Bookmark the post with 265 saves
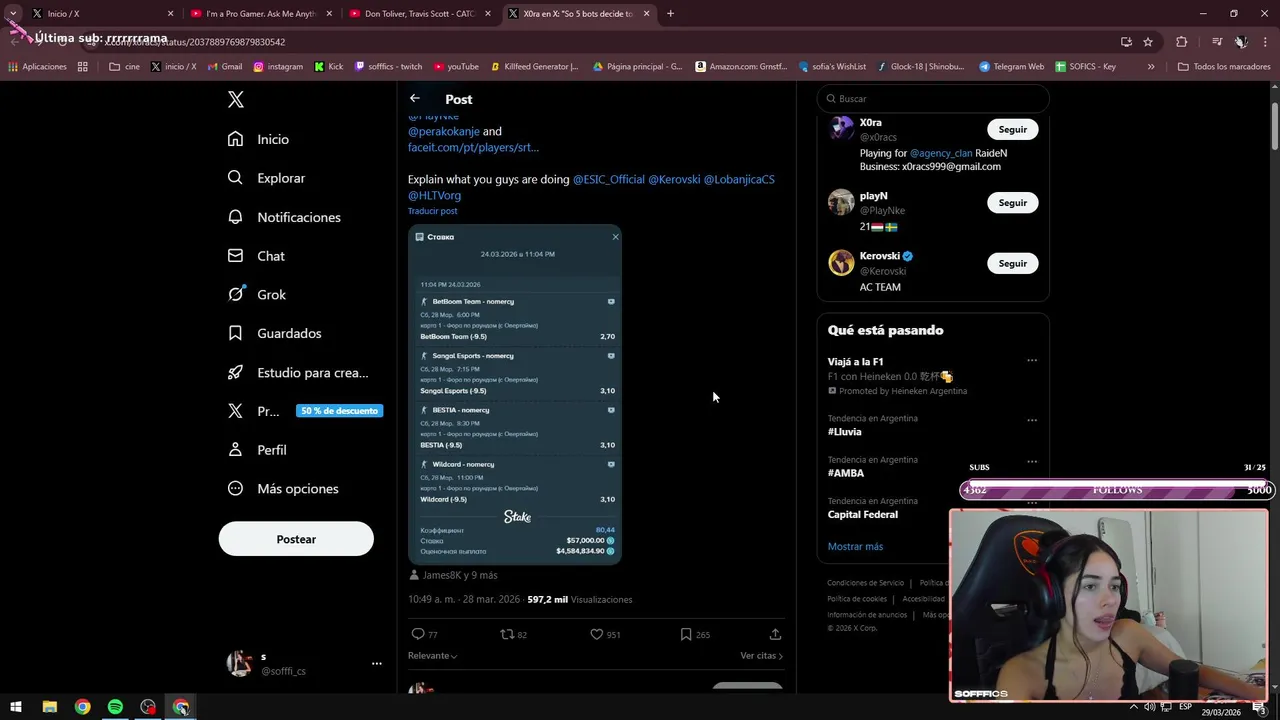The width and height of the screenshot is (1280, 720). pos(694,634)
